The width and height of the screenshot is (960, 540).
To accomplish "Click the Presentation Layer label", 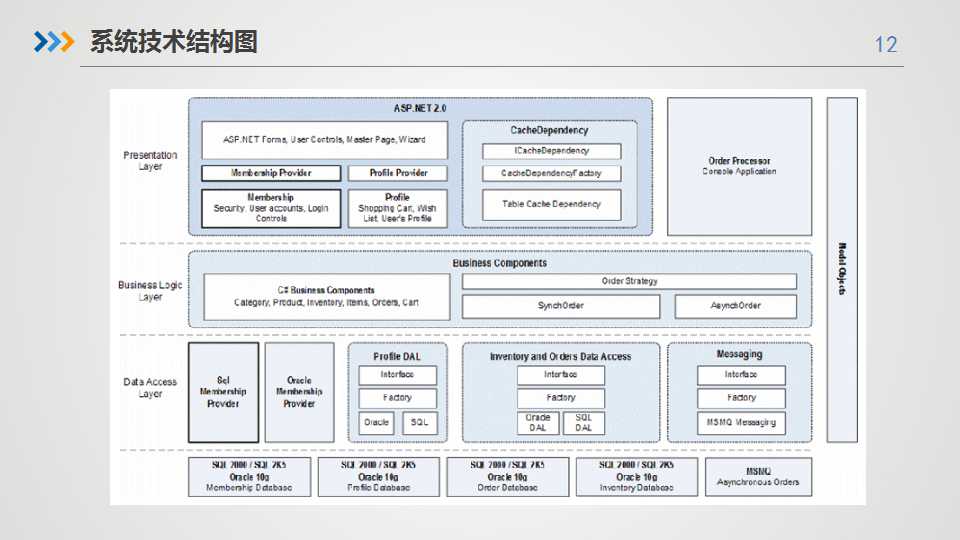I will [x=150, y=160].
